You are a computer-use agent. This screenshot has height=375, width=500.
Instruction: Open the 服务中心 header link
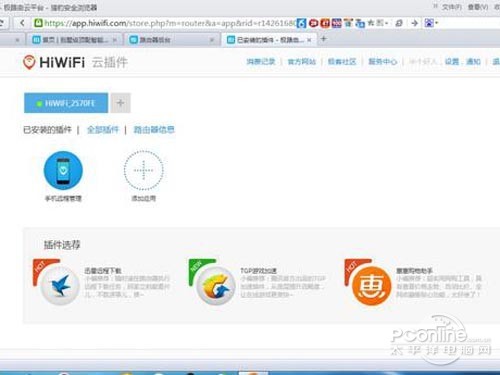coord(382,62)
